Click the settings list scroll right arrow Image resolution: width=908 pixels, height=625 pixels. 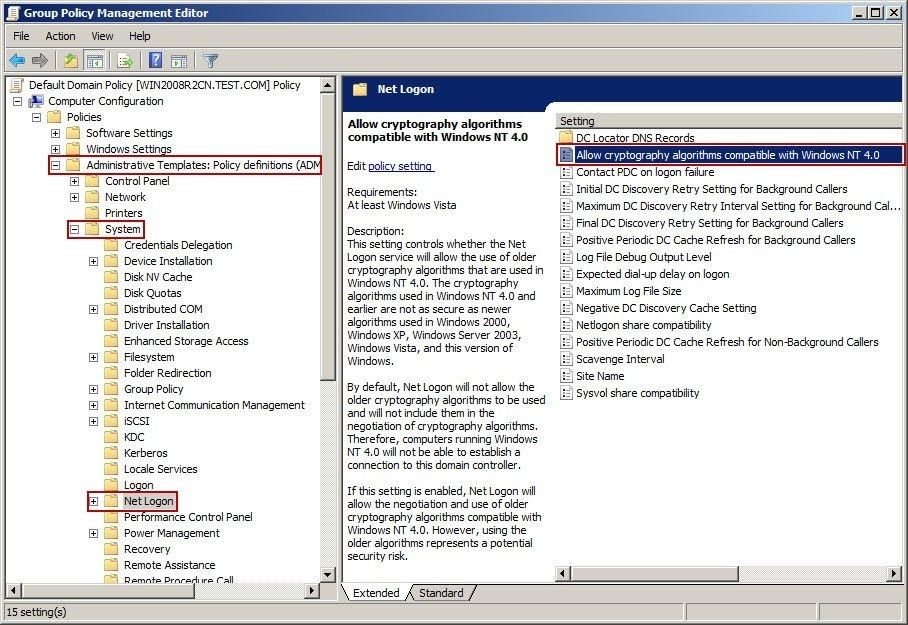[895, 574]
